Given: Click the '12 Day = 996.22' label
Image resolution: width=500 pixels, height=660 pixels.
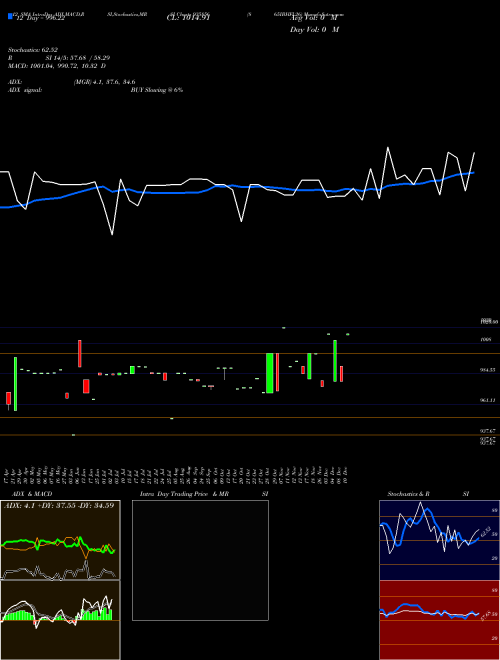Looking at the screenshot, I should pos(40,19).
